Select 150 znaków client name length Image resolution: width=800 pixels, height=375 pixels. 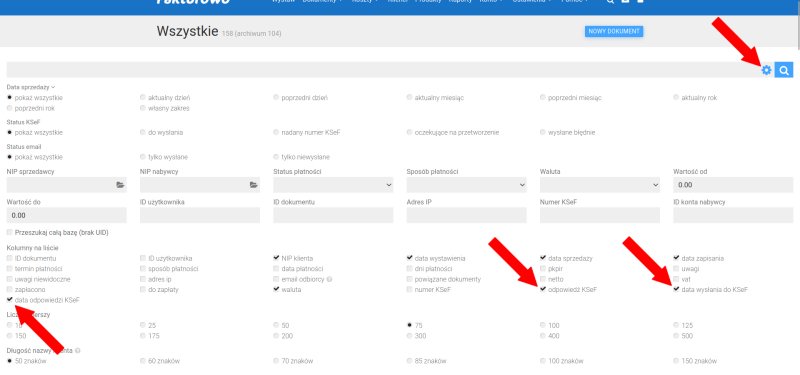676,361
